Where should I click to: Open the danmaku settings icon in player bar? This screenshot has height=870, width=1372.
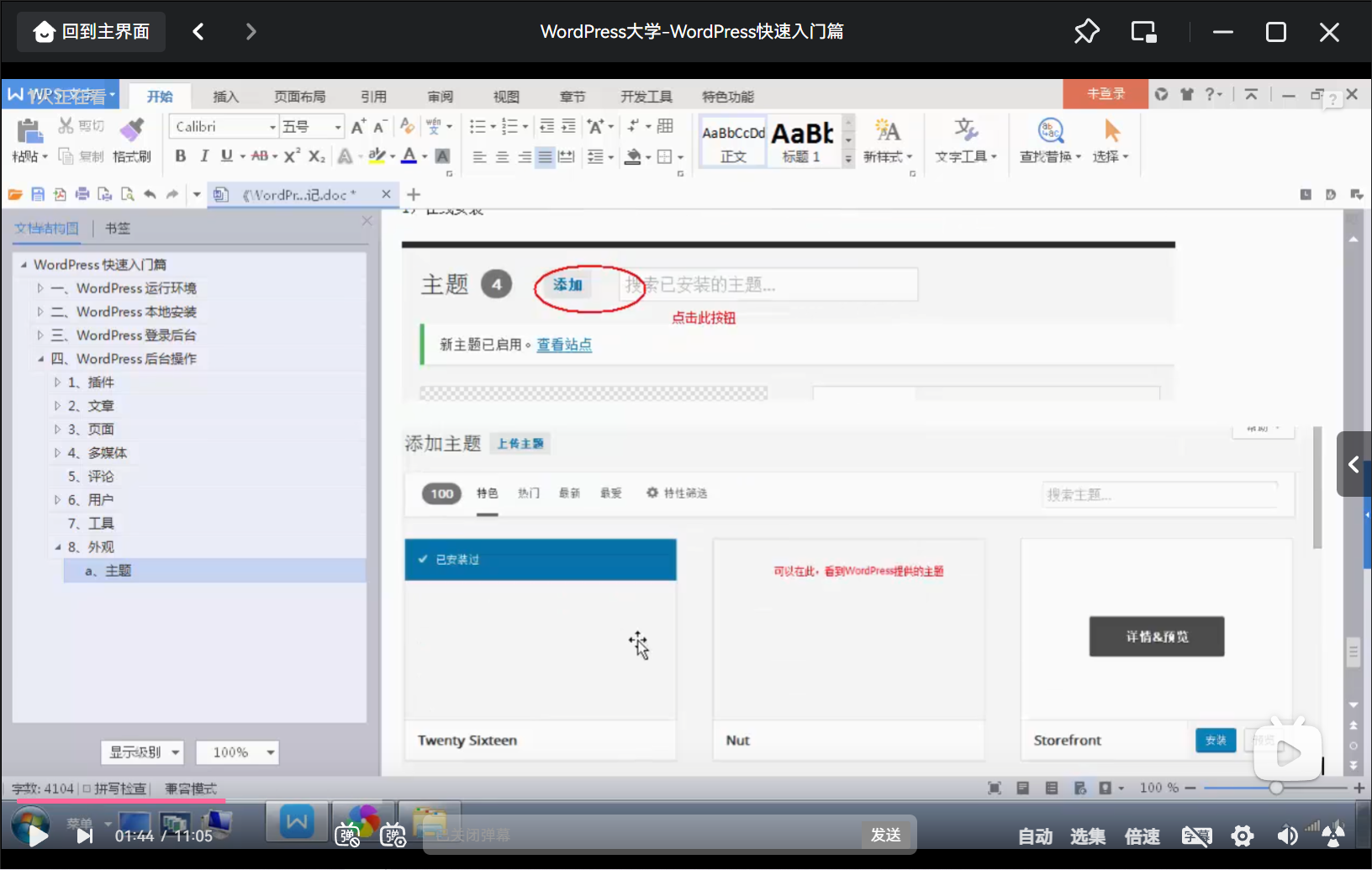click(x=393, y=835)
